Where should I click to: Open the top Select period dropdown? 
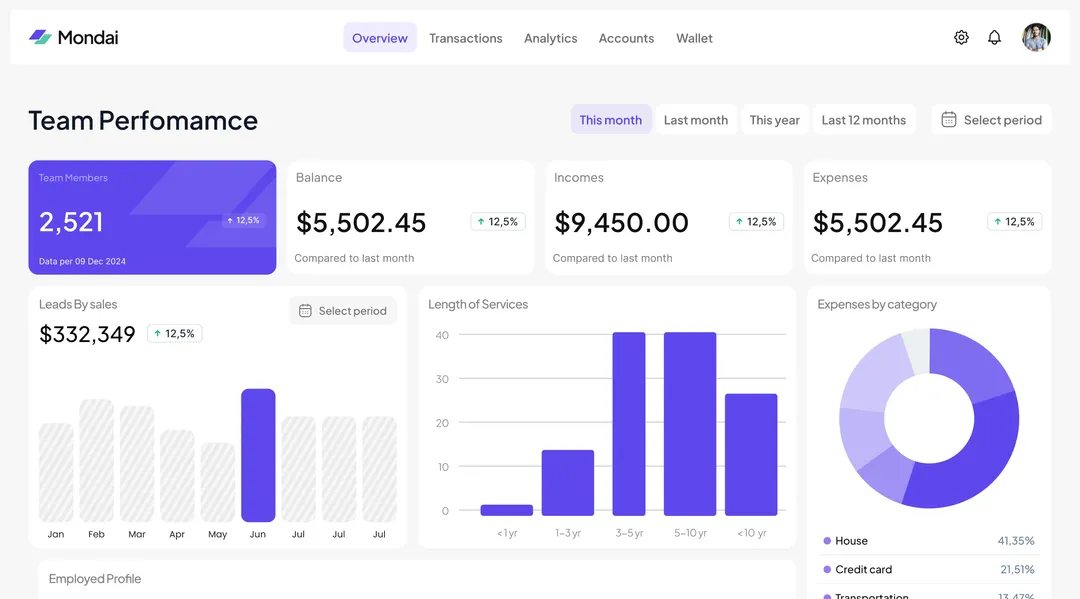point(992,120)
